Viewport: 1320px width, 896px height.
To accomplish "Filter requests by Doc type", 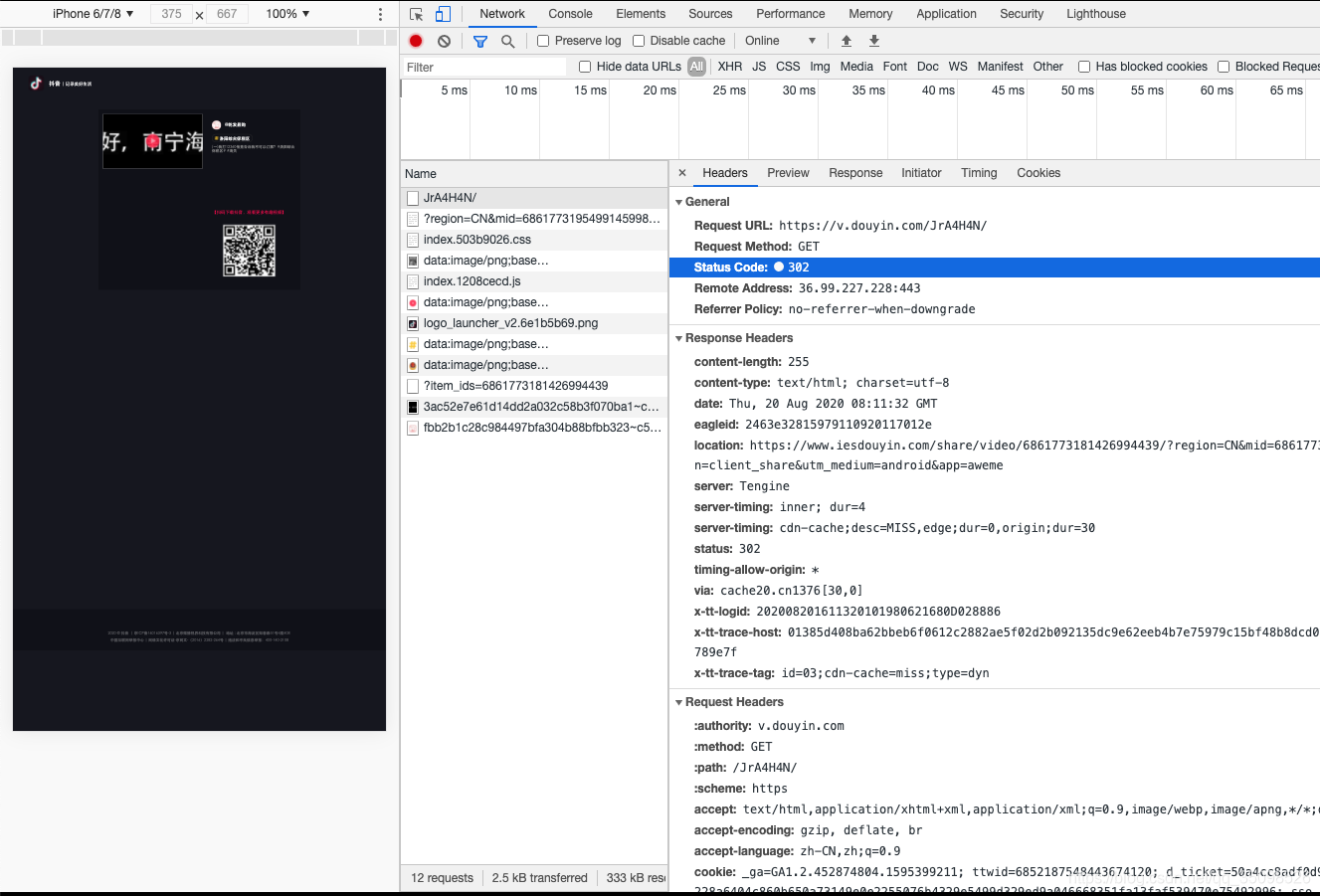I will click(928, 67).
